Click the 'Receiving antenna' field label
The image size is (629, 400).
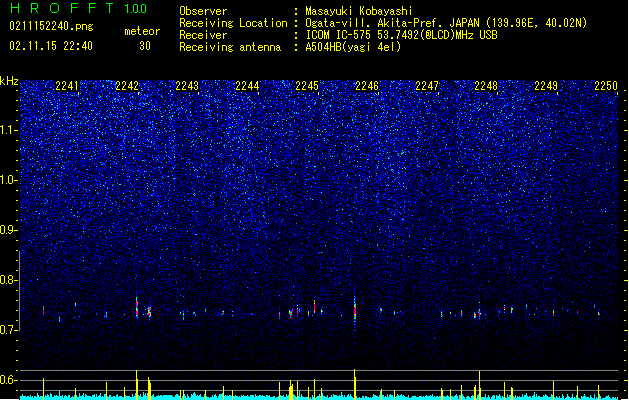click(x=230, y=47)
